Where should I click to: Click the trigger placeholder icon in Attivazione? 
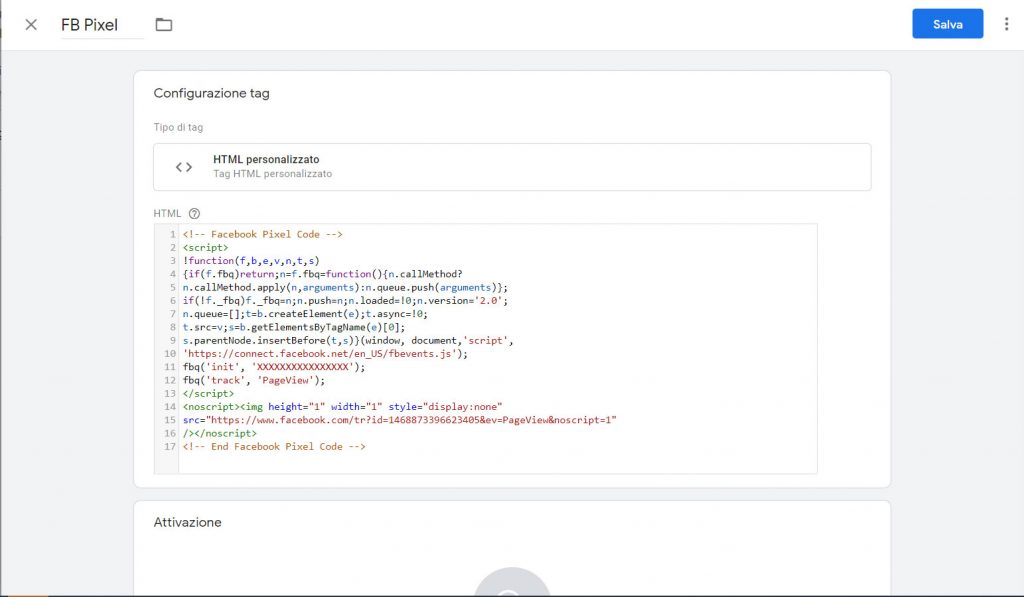coord(512,582)
